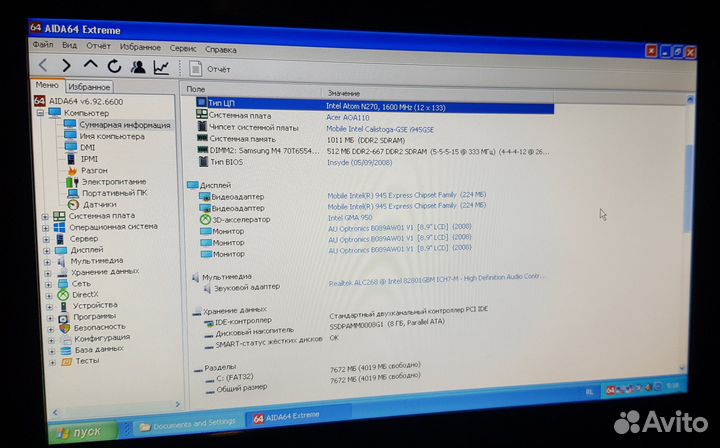Image resolution: width=720 pixels, height=448 pixels.
Task: Select Суммарная информация in the tree
Action: pos(124,125)
